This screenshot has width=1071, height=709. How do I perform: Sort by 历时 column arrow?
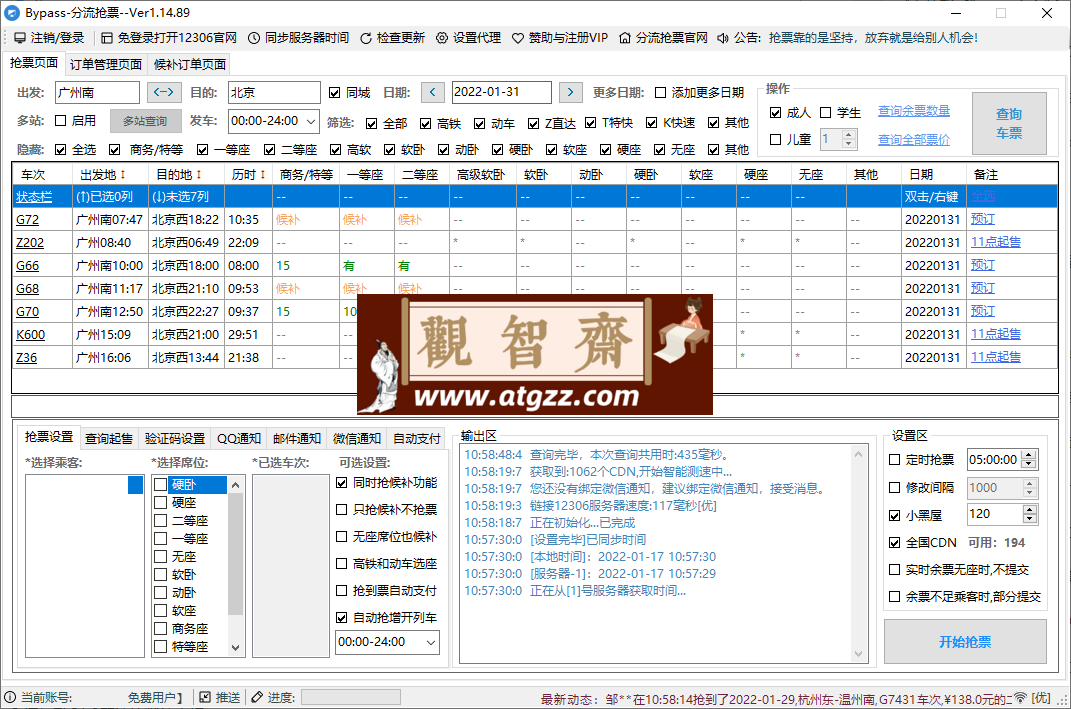(x=262, y=175)
